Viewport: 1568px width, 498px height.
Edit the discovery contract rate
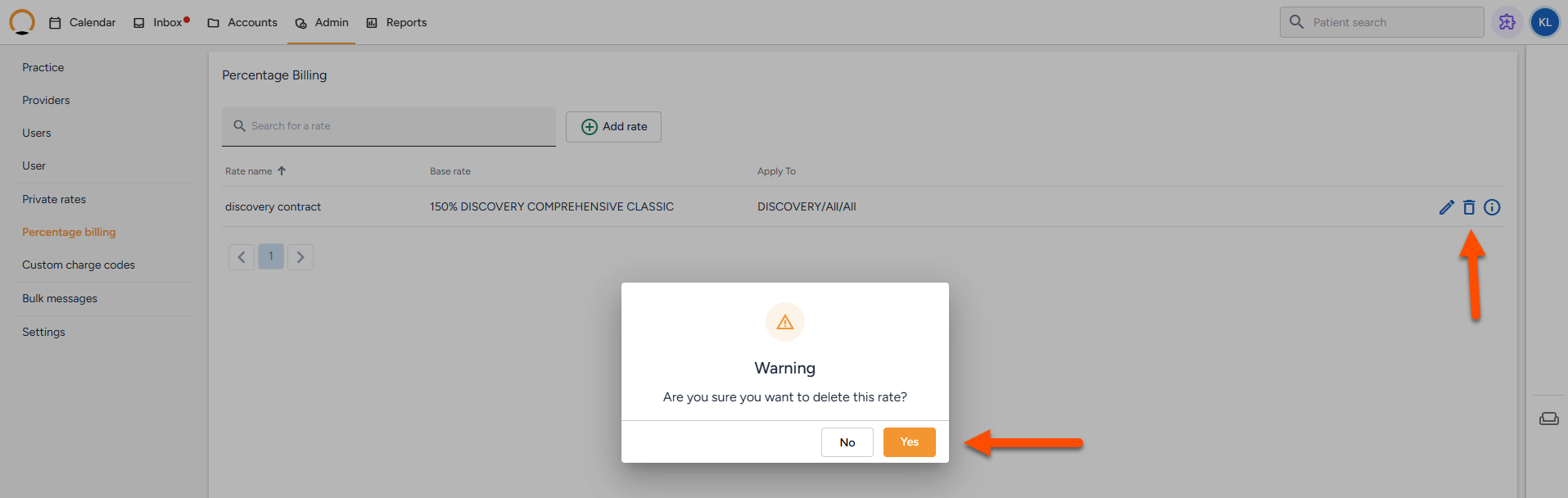click(x=1447, y=207)
